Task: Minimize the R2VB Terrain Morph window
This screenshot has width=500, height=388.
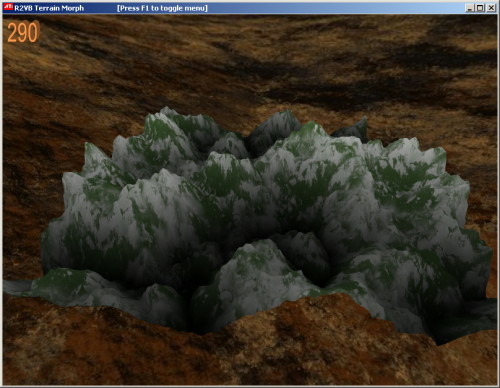Action: tap(469, 8)
